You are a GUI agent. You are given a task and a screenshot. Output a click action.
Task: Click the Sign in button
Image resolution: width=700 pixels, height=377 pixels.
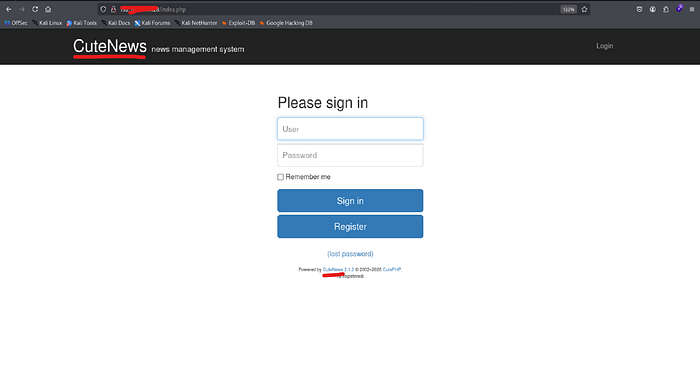pyautogui.click(x=350, y=201)
